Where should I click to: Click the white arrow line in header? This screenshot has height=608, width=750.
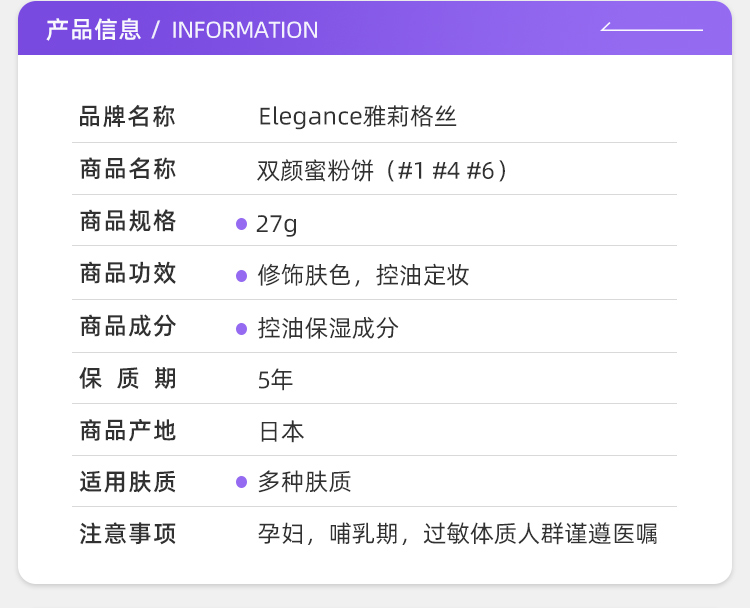coord(651,27)
